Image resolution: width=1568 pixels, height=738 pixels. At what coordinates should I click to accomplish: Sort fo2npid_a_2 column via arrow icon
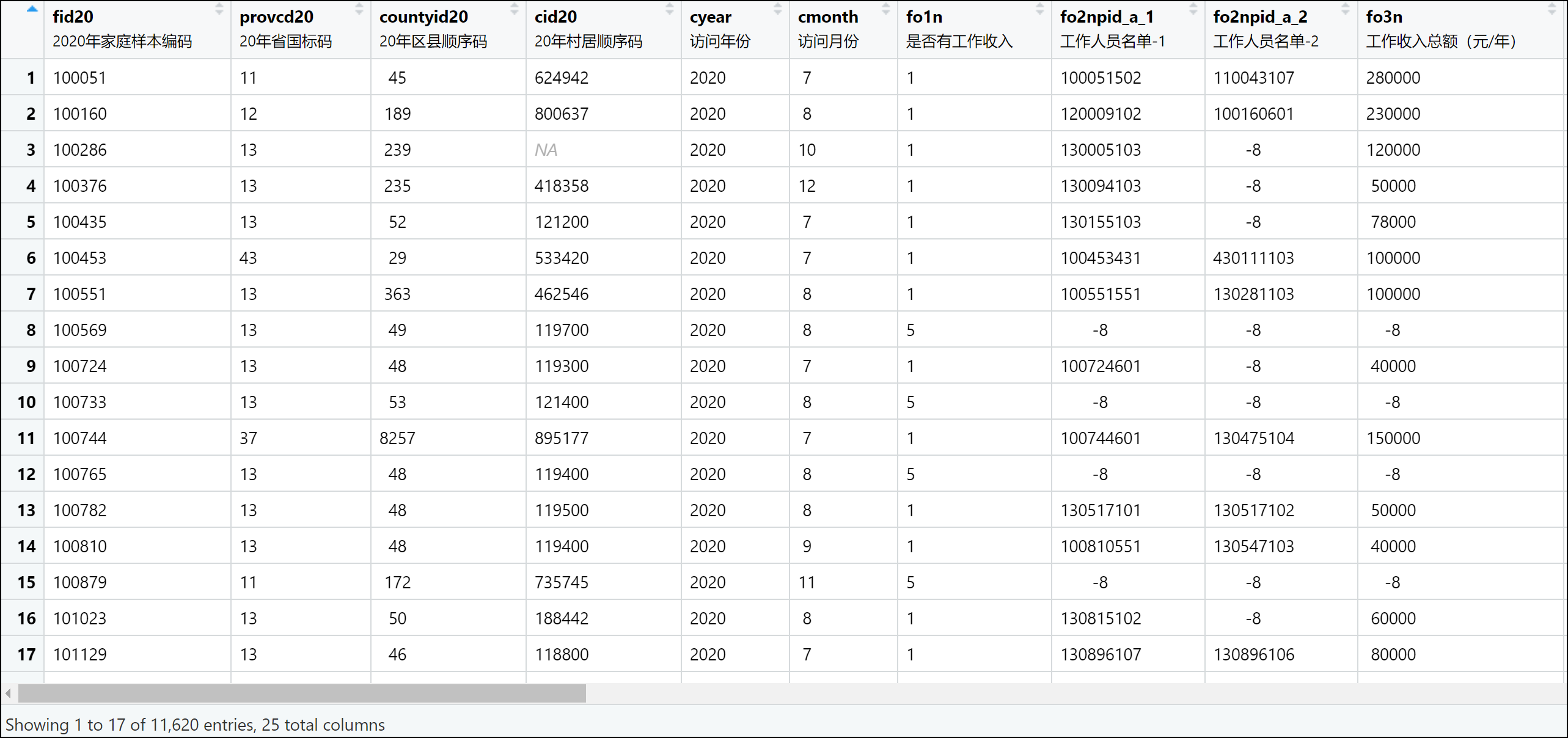click(x=1345, y=9)
